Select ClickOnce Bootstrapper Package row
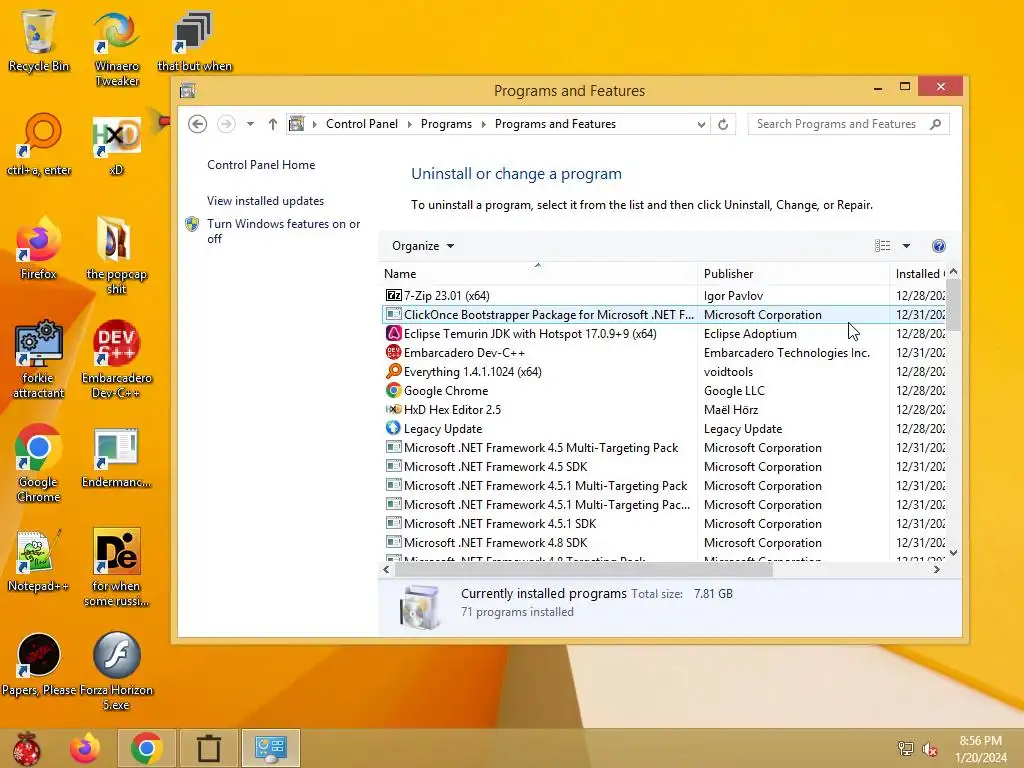This screenshot has height=768, width=1024. point(663,315)
